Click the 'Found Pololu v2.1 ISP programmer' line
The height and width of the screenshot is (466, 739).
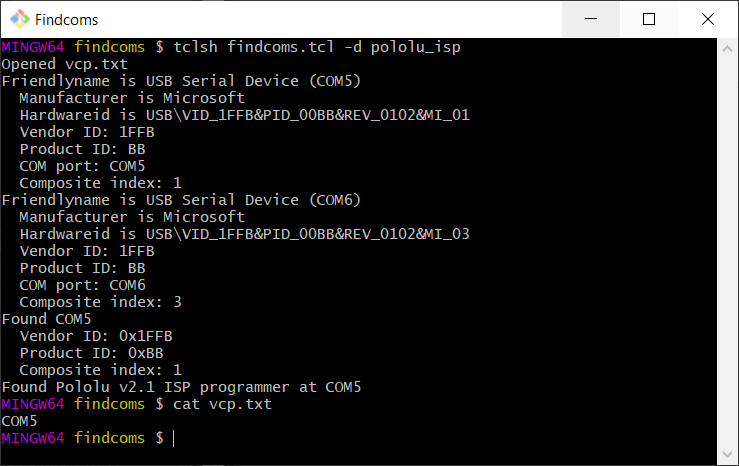coord(181,387)
